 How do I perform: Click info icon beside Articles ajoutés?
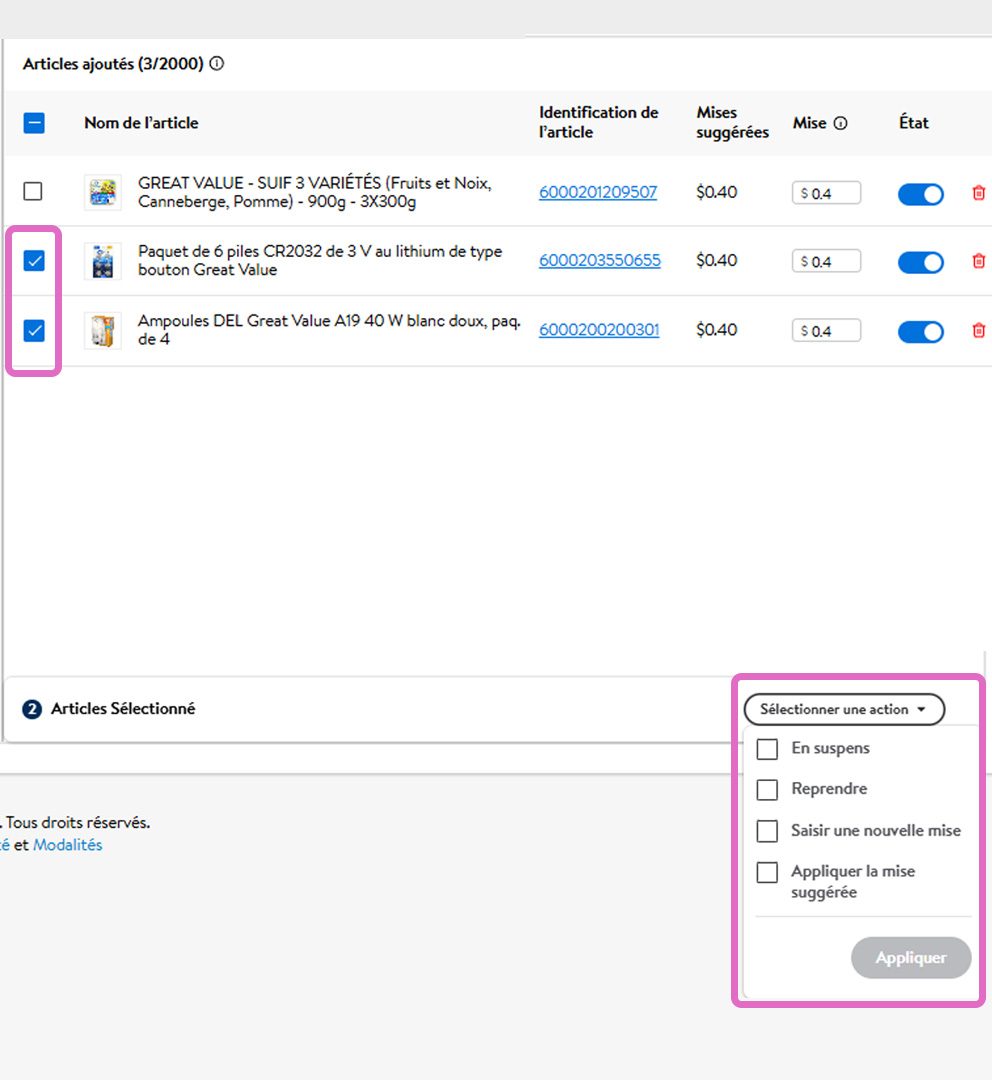217,63
